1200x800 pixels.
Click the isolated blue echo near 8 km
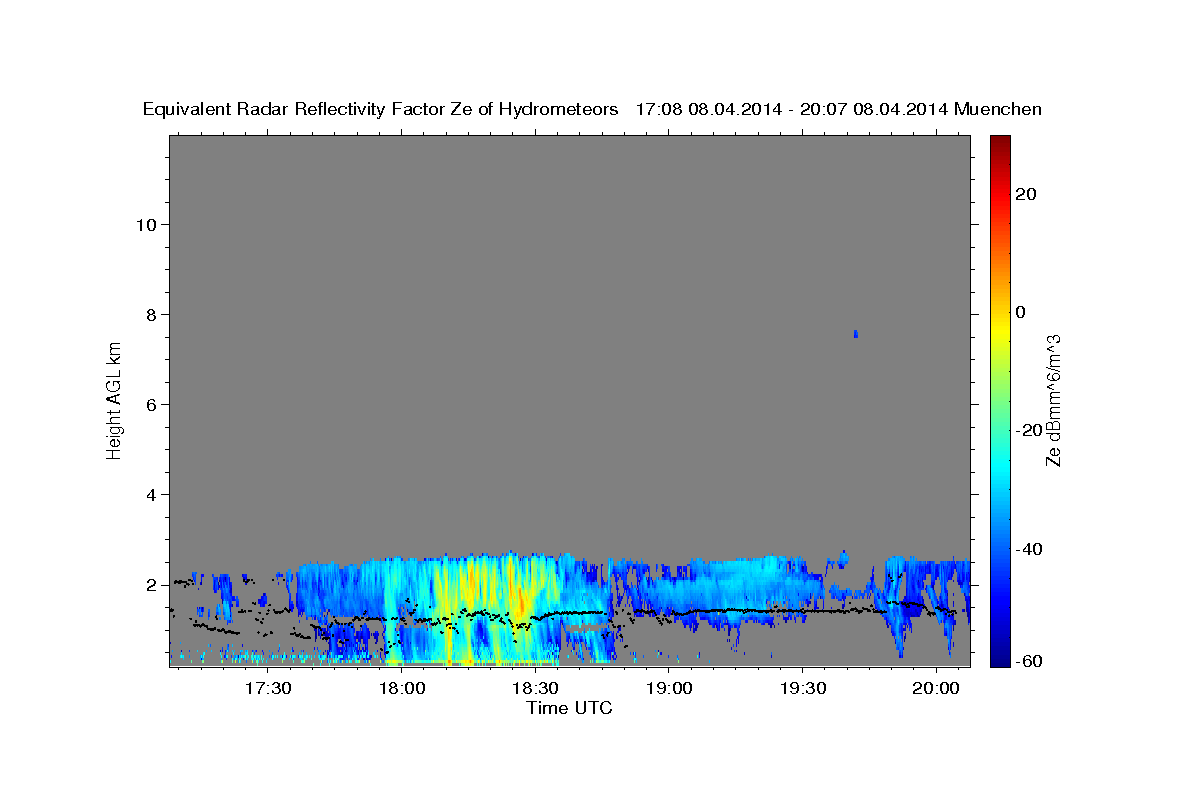(855, 333)
